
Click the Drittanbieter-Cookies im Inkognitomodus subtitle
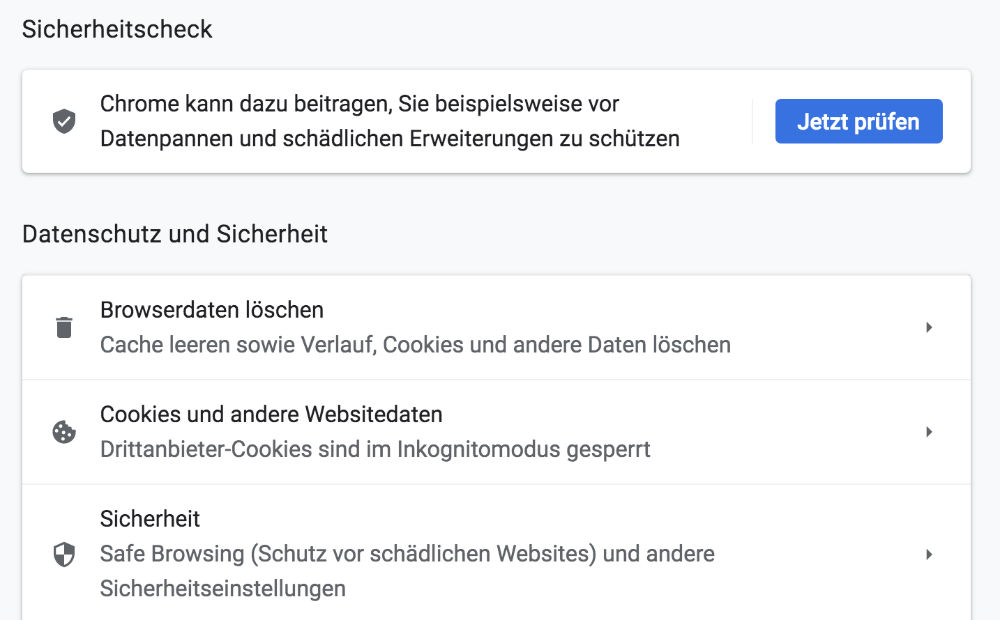click(x=375, y=449)
